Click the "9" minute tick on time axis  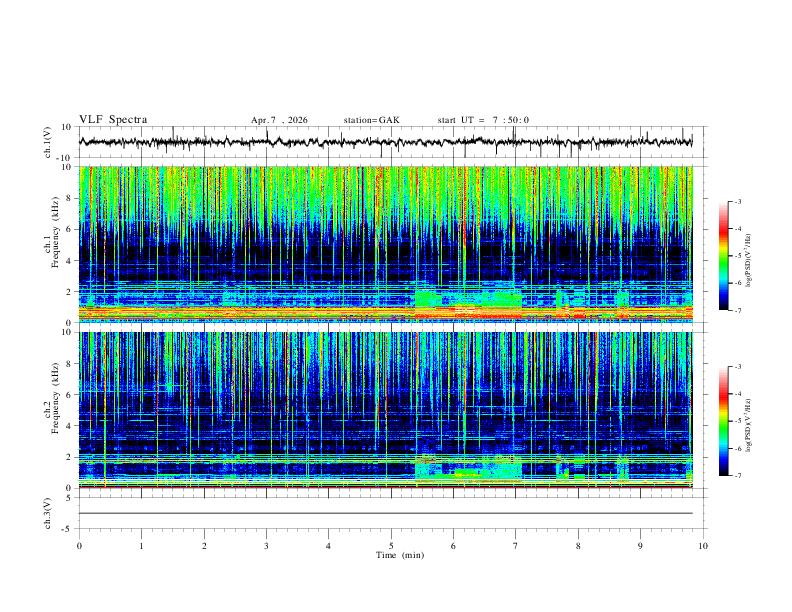640,546
